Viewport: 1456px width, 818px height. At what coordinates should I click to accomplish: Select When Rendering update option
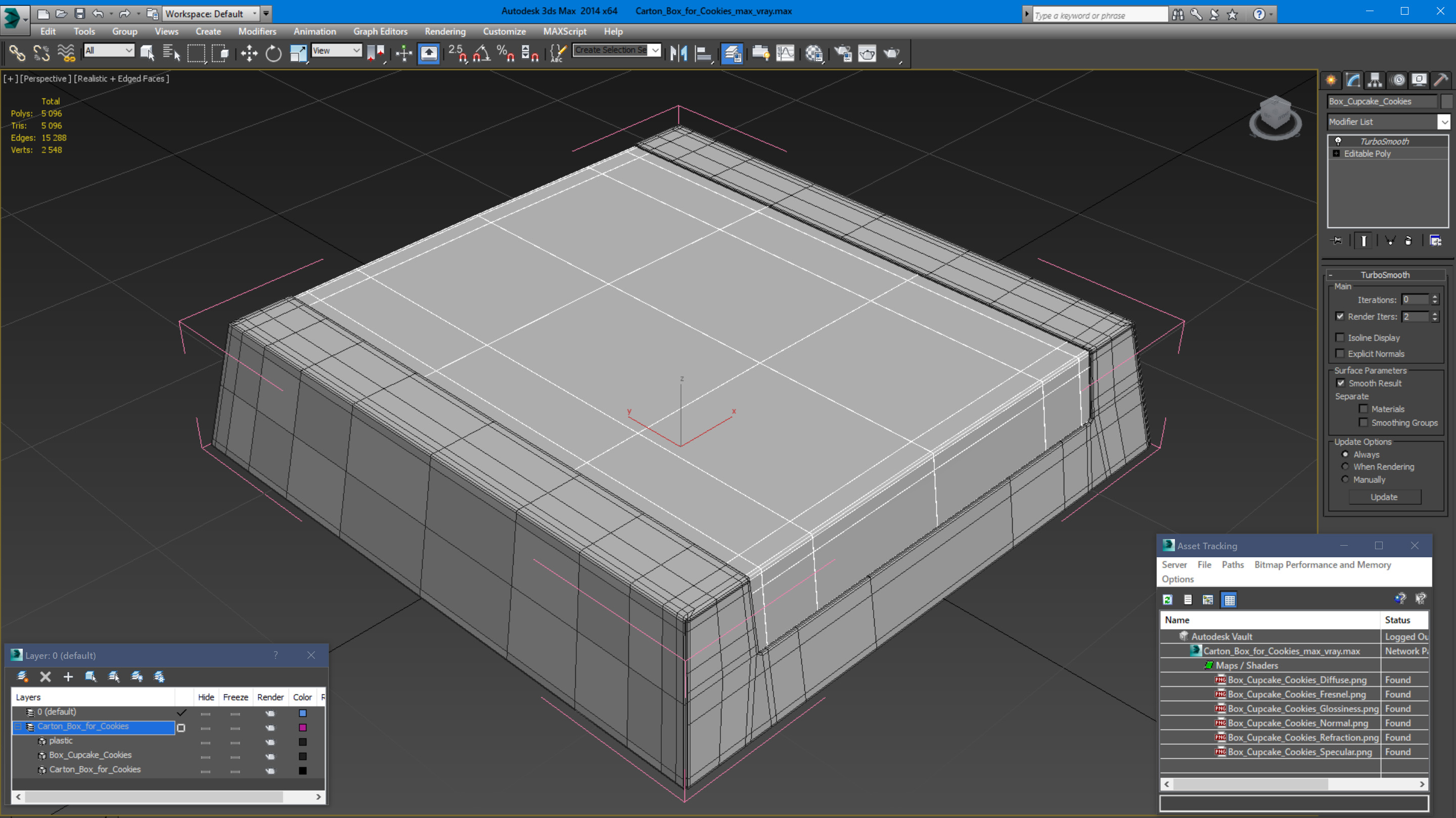[1345, 467]
